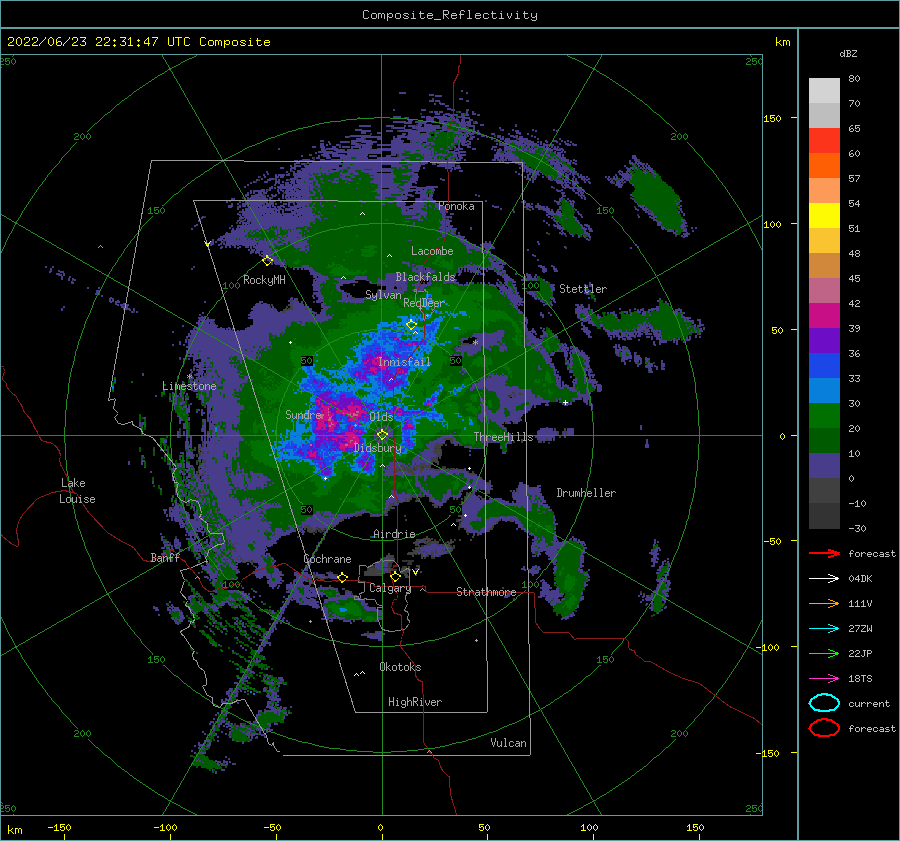Click the Lake Louise label

pyautogui.click(x=77, y=491)
